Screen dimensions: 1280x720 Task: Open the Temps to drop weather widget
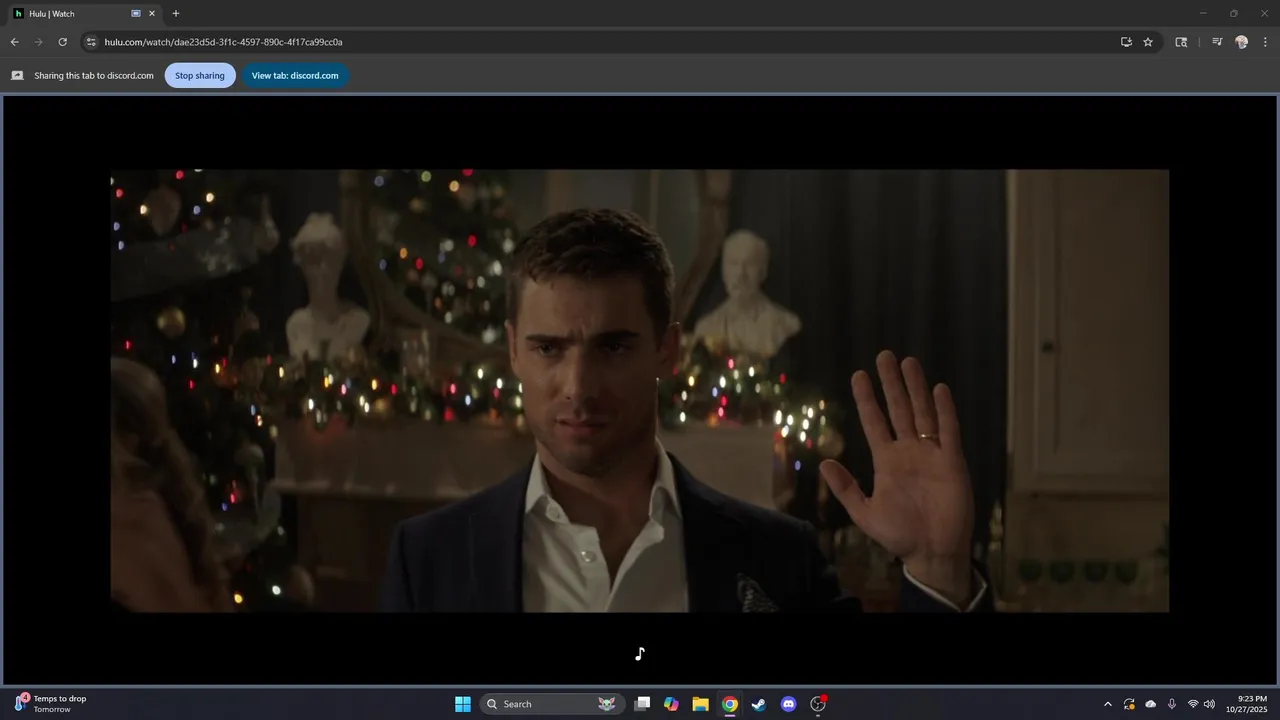[50, 704]
